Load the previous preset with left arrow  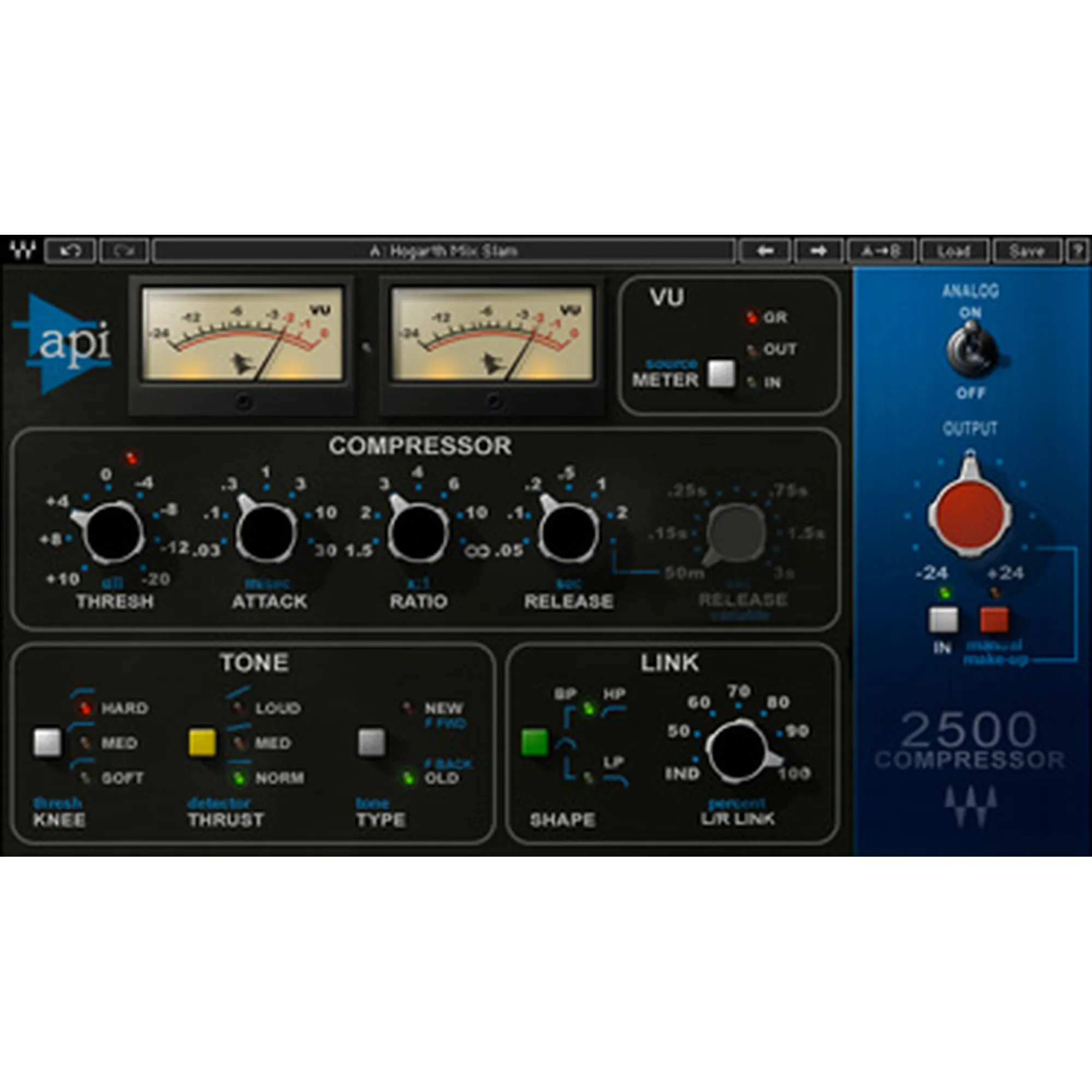click(x=765, y=251)
